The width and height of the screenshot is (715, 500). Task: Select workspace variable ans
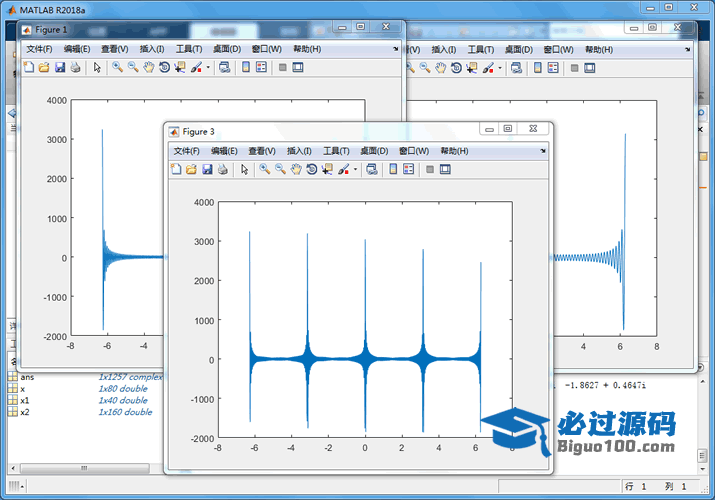coord(27,377)
